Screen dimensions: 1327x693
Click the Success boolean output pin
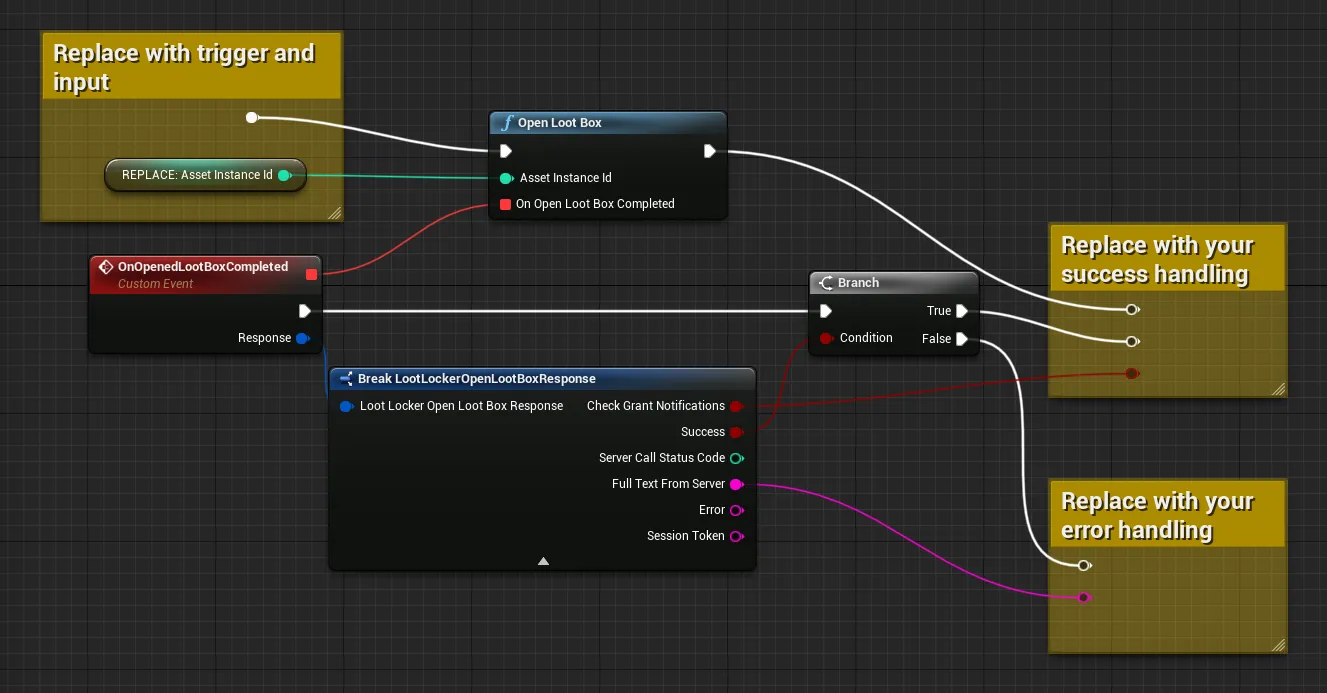click(736, 432)
